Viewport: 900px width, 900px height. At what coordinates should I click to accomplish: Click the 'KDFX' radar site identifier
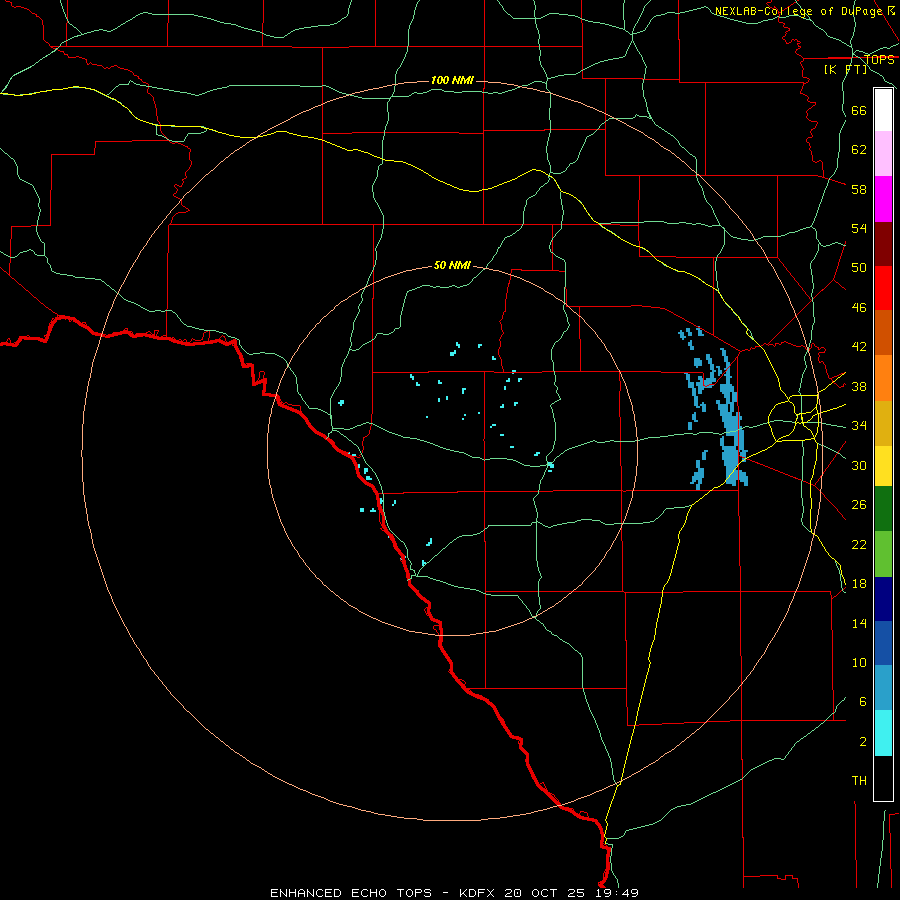point(479,893)
